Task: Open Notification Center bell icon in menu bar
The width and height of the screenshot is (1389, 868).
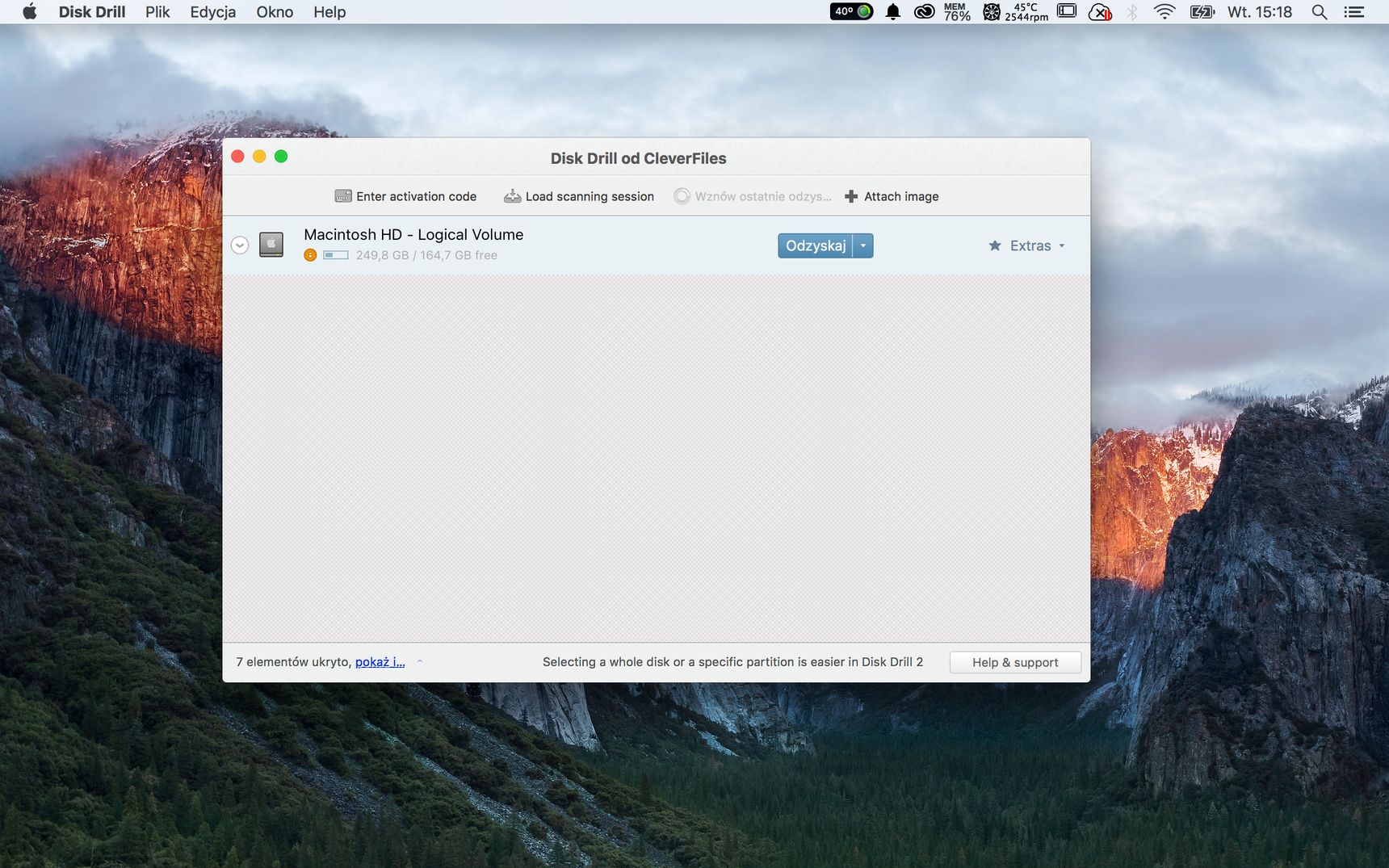Action: (x=892, y=11)
